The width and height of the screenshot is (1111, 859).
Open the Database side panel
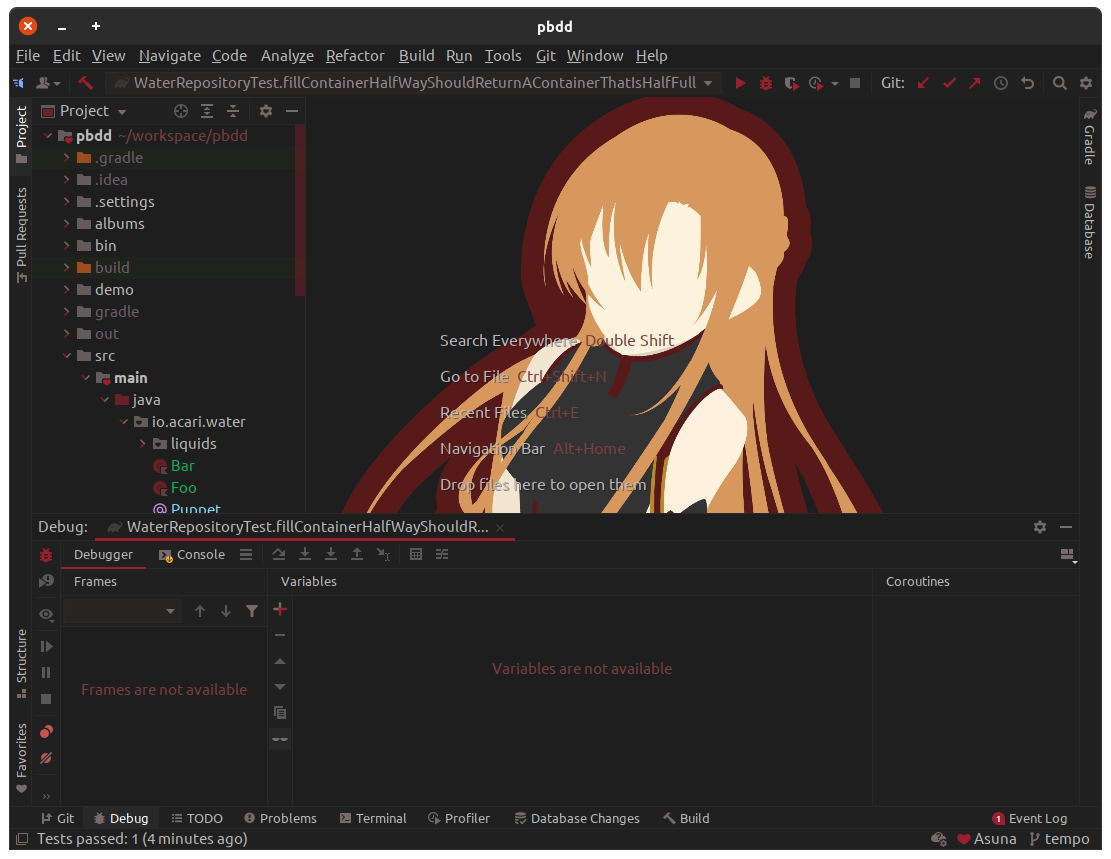tap(1090, 222)
